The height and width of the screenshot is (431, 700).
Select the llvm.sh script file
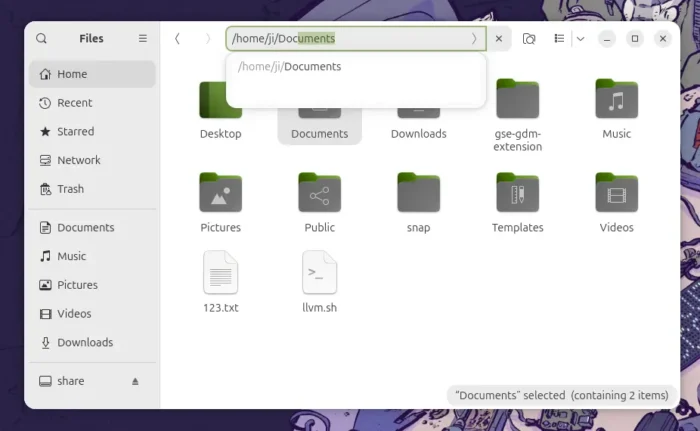point(319,273)
